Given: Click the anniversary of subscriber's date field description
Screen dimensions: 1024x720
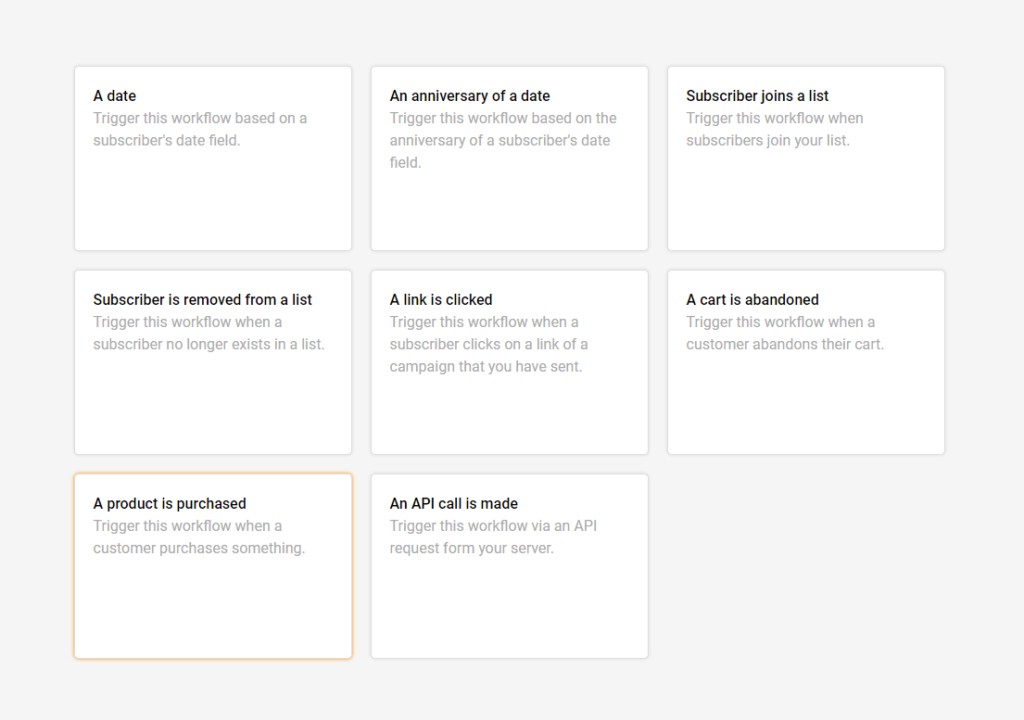Looking at the screenshot, I should click(x=503, y=140).
